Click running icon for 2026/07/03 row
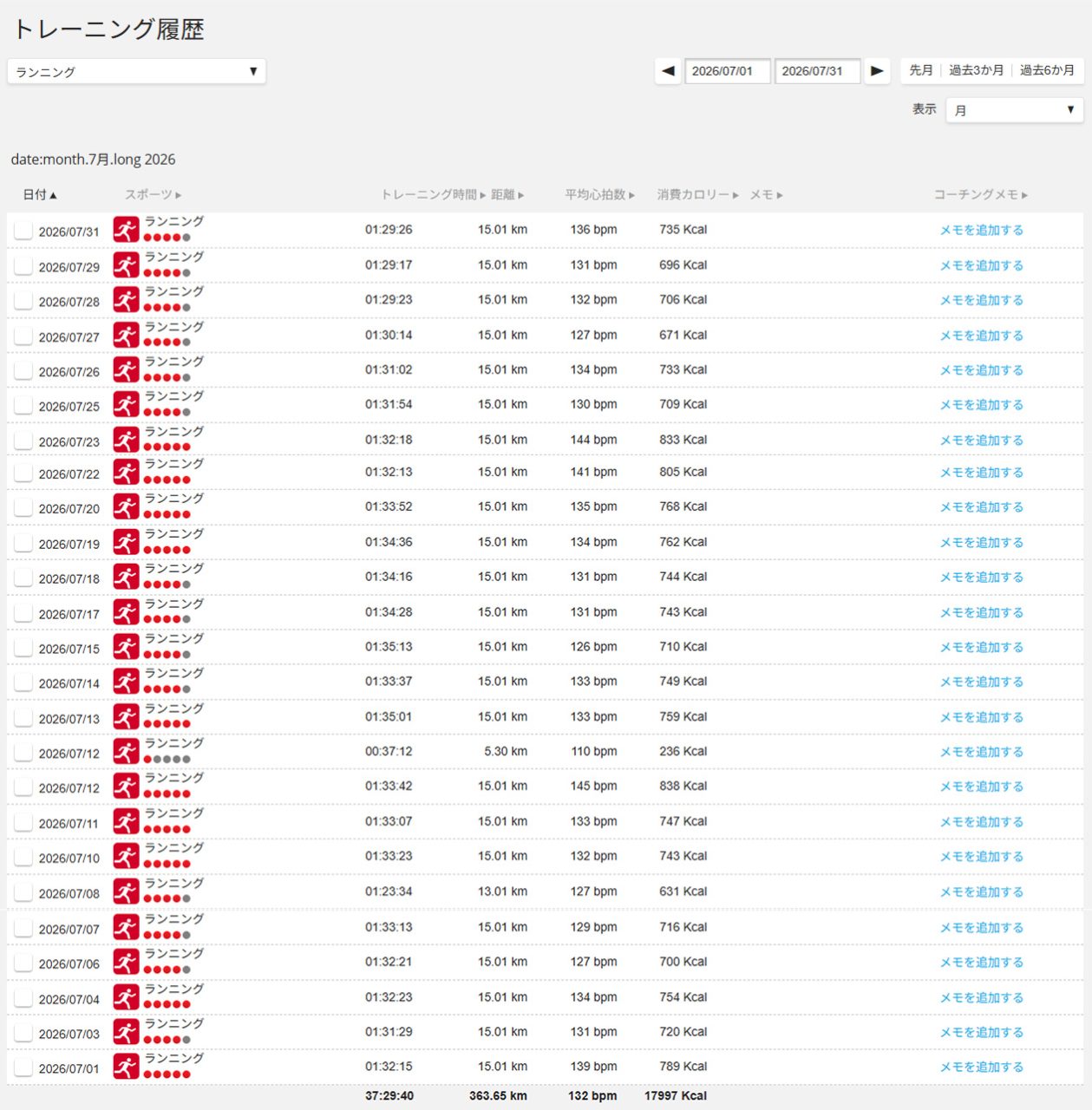 coord(127,1033)
